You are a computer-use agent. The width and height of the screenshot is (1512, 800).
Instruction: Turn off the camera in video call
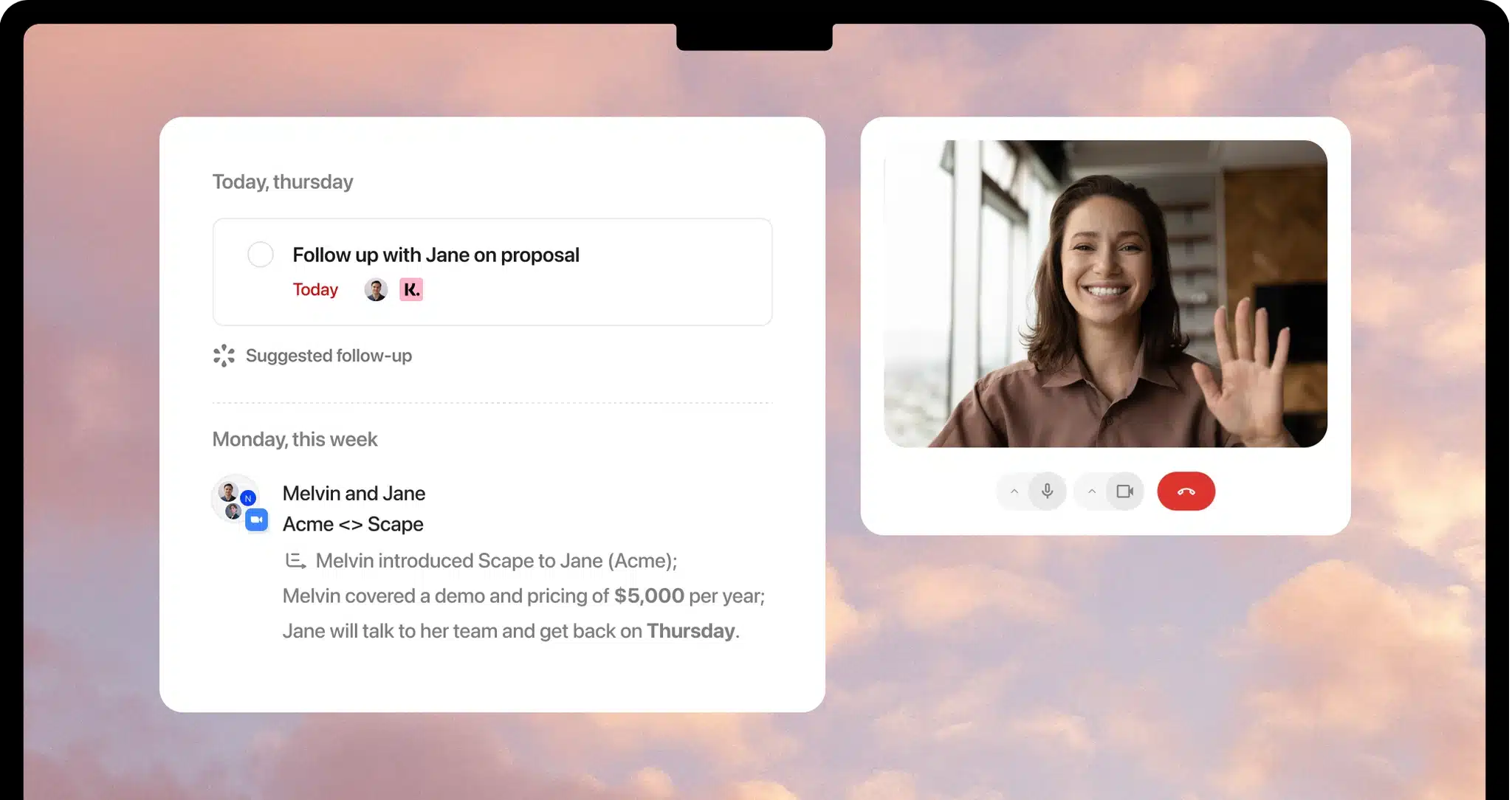[1124, 491]
